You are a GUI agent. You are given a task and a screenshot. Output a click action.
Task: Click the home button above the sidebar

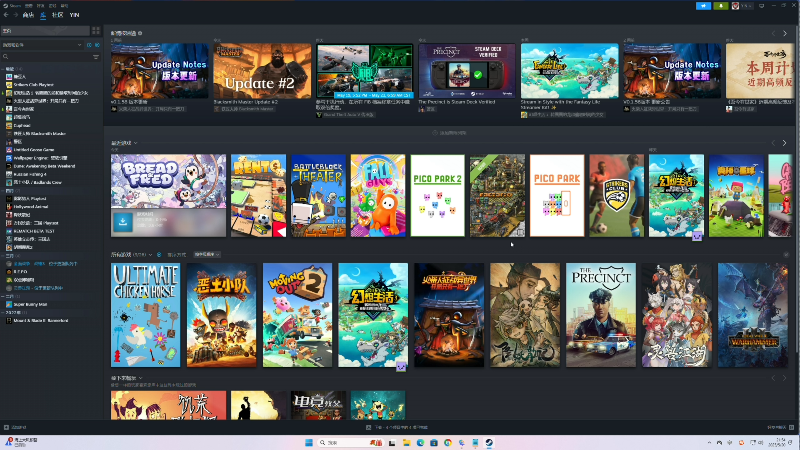pyautogui.click(x=45, y=31)
